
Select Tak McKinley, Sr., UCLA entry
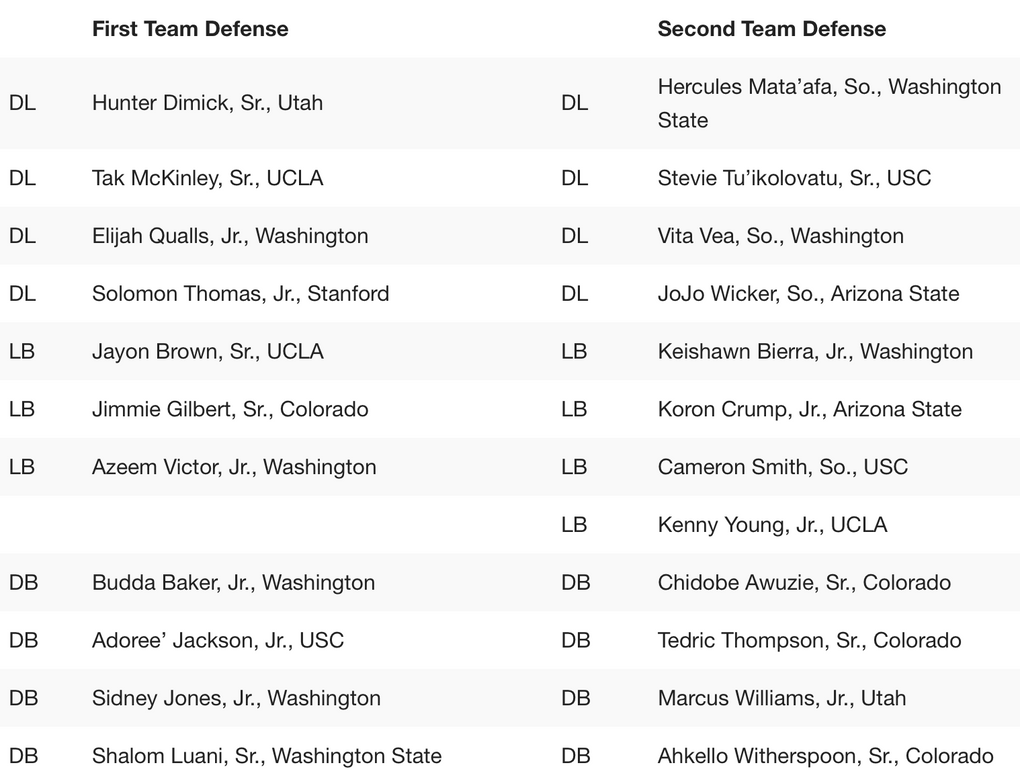(x=207, y=178)
